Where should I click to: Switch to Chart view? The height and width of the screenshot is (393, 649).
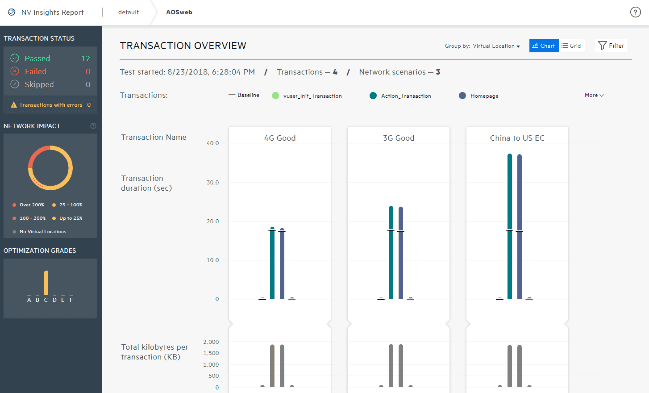click(543, 46)
